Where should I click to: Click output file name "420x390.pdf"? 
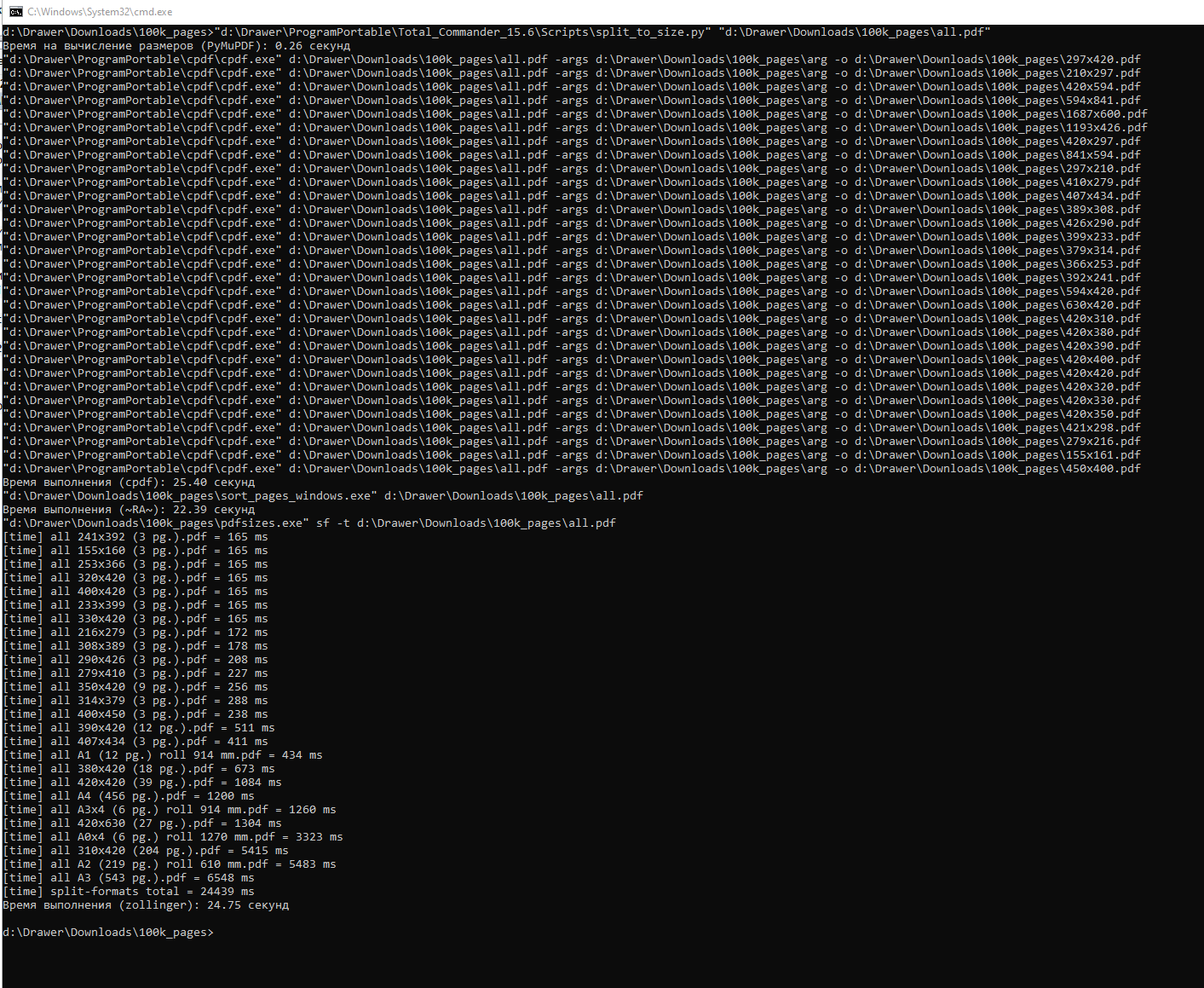click(x=1103, y=346)
